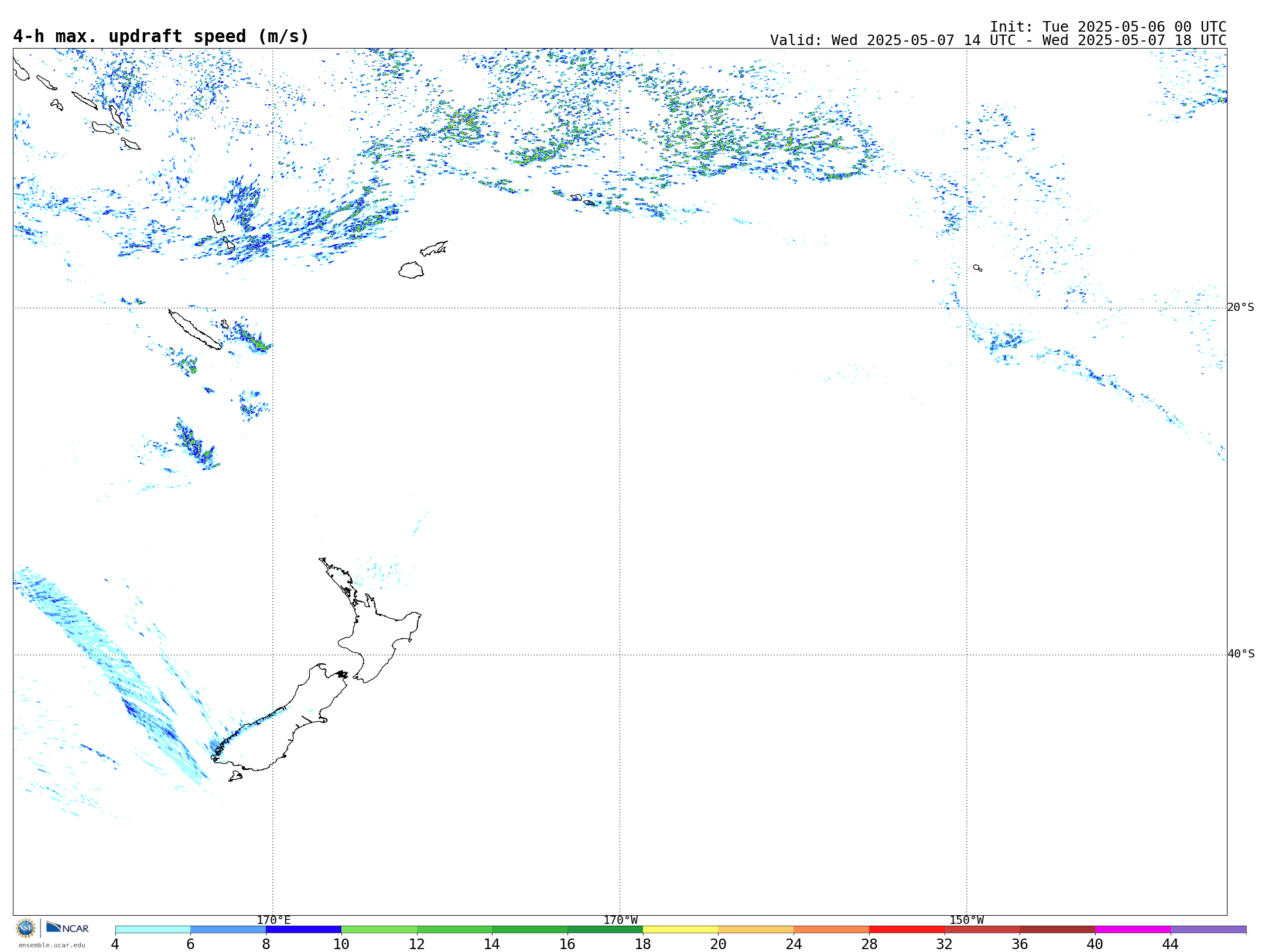Click the colorbar tick label '12'
Screen dimensions: 1265x952
tap(417, 944)
